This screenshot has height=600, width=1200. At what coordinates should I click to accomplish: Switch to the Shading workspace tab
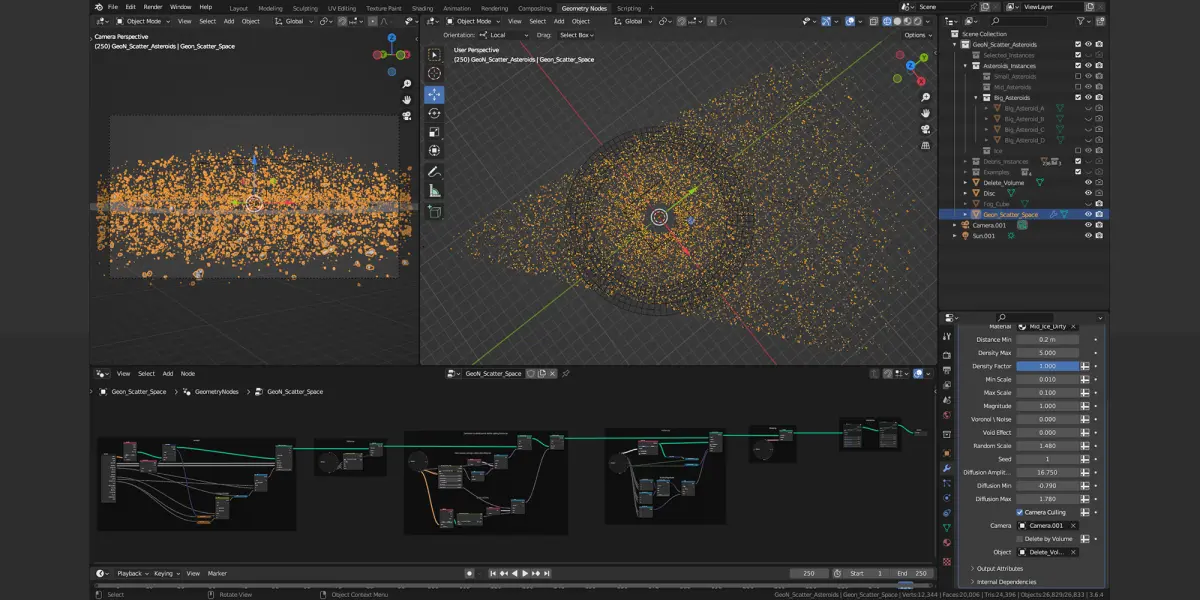click(x=423, y=8)
